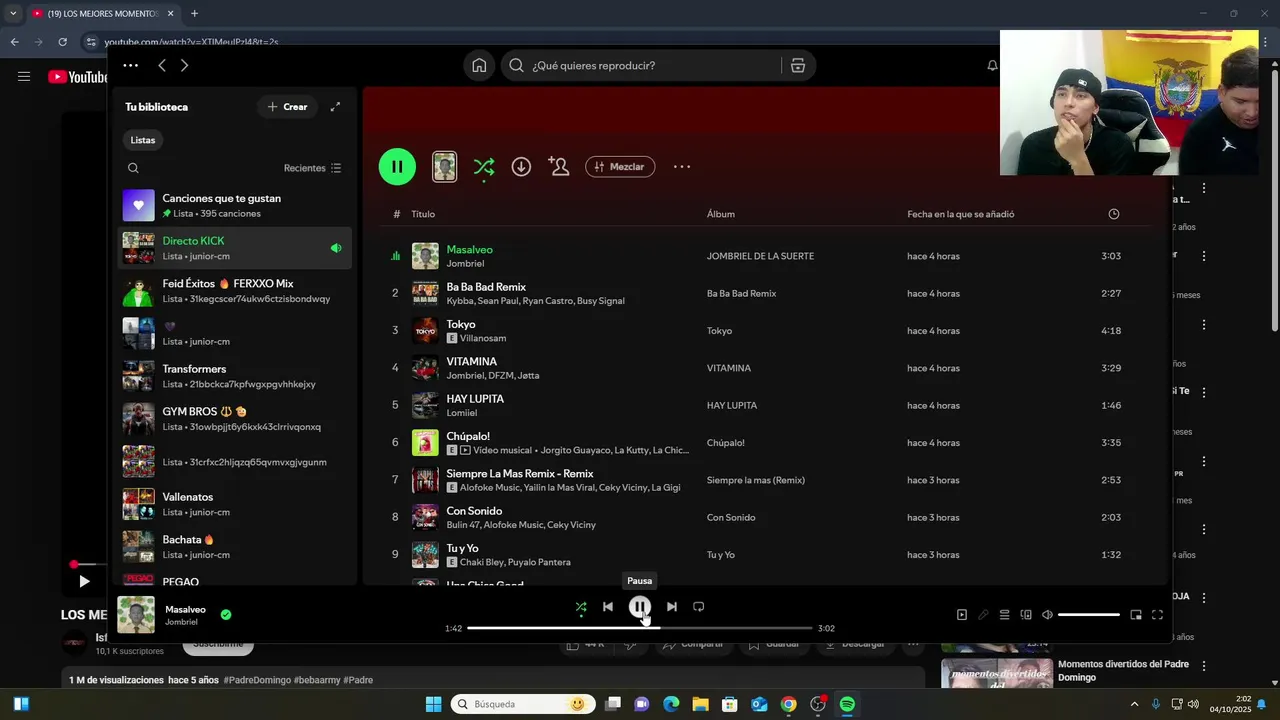Click the Crear button in library
The height and width of the screenshot is (720, 1280).
click(x=287, y=107)
